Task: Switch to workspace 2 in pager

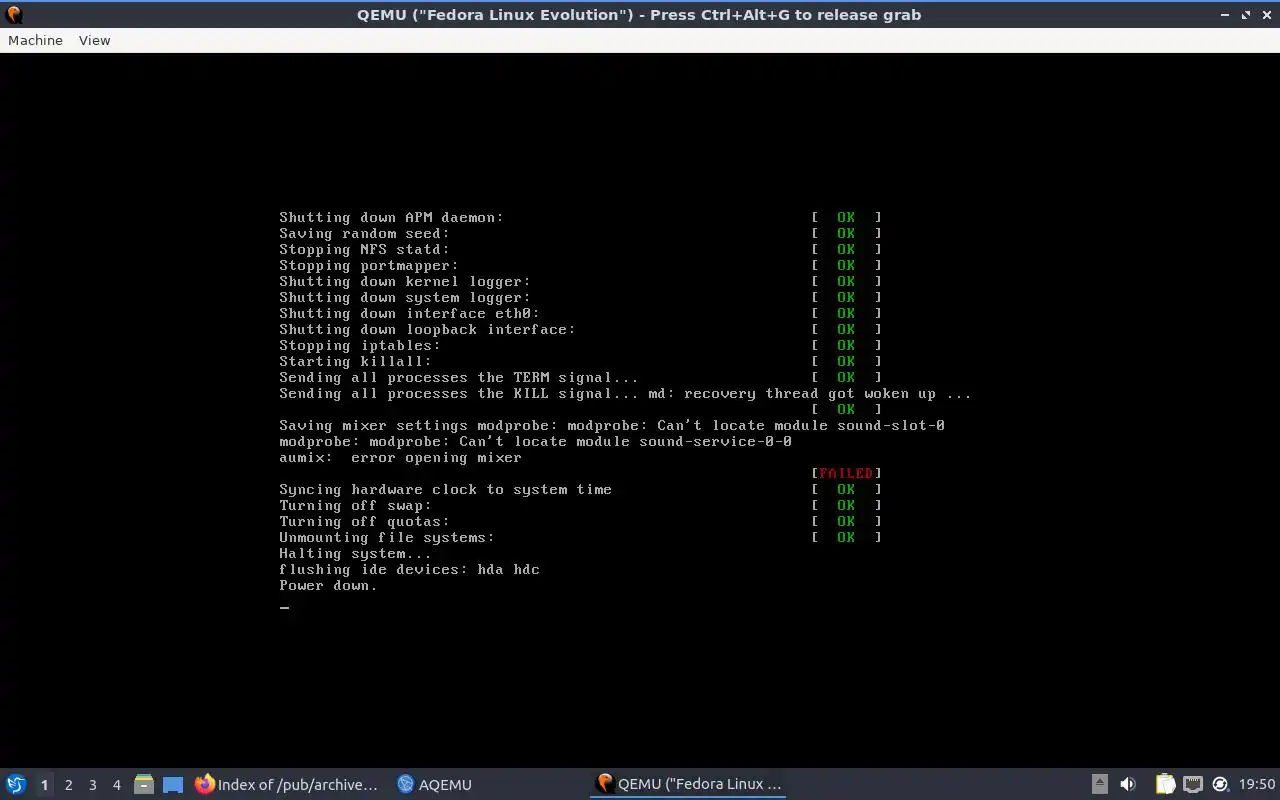Action: click(68, 785)
